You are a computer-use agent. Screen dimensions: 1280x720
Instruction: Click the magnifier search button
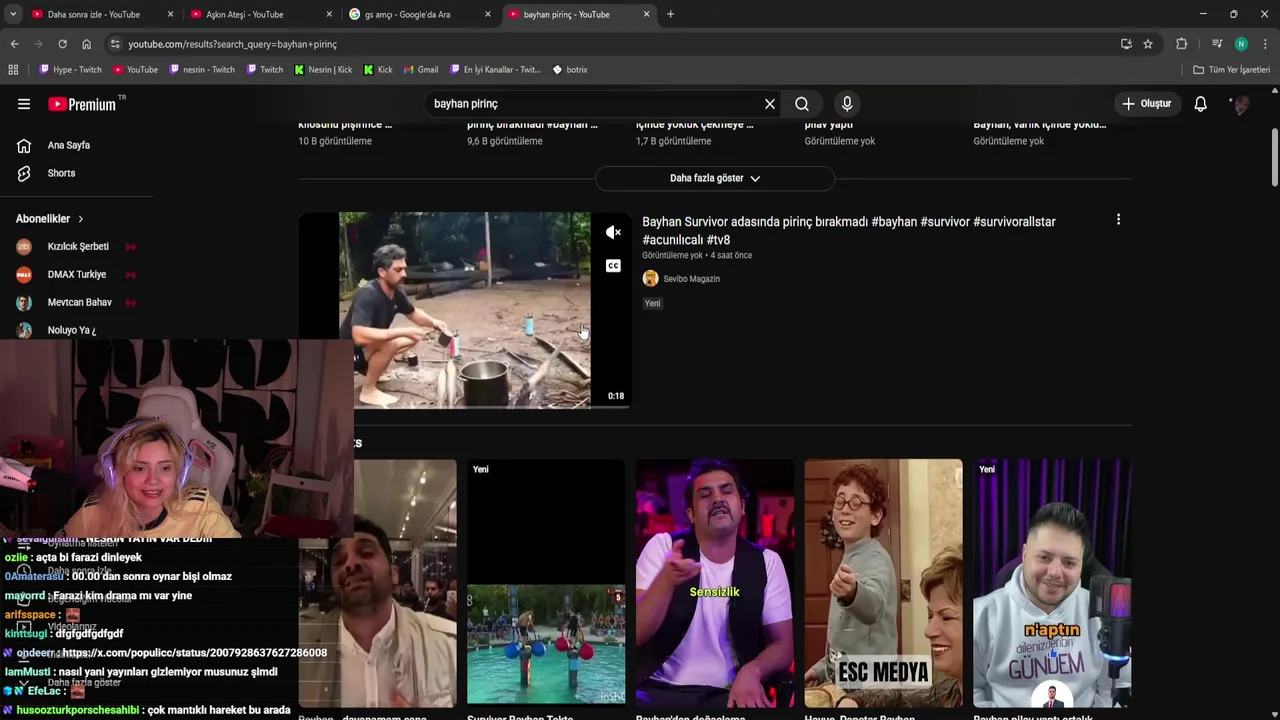(802, 104)
